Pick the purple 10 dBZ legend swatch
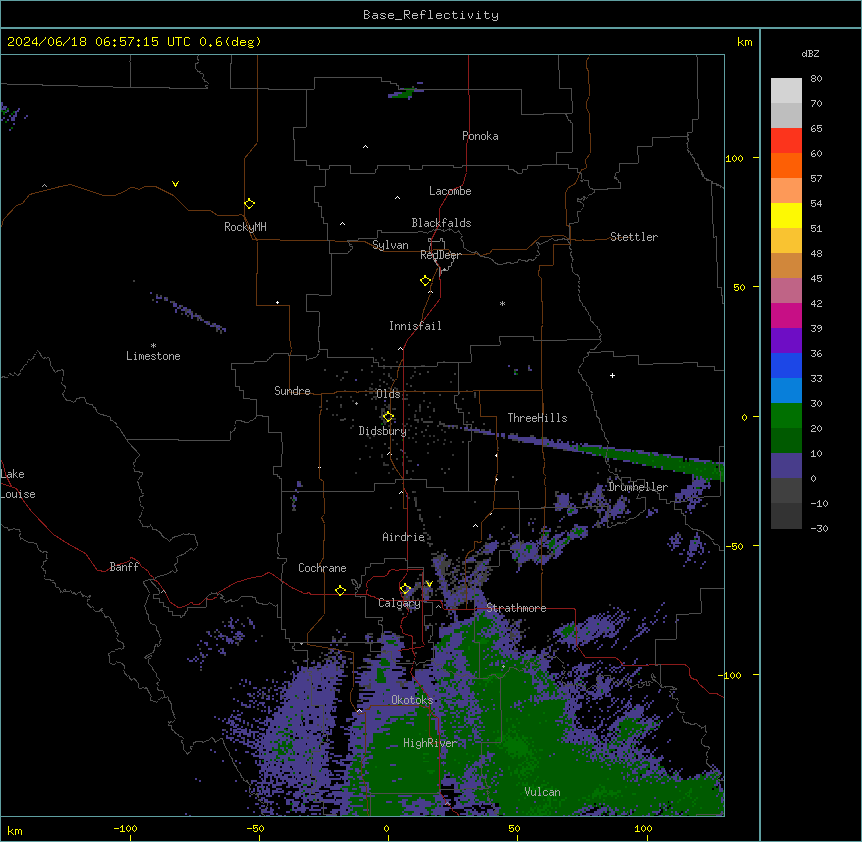This screenshot has height=842, width=862. pos(786,466)
